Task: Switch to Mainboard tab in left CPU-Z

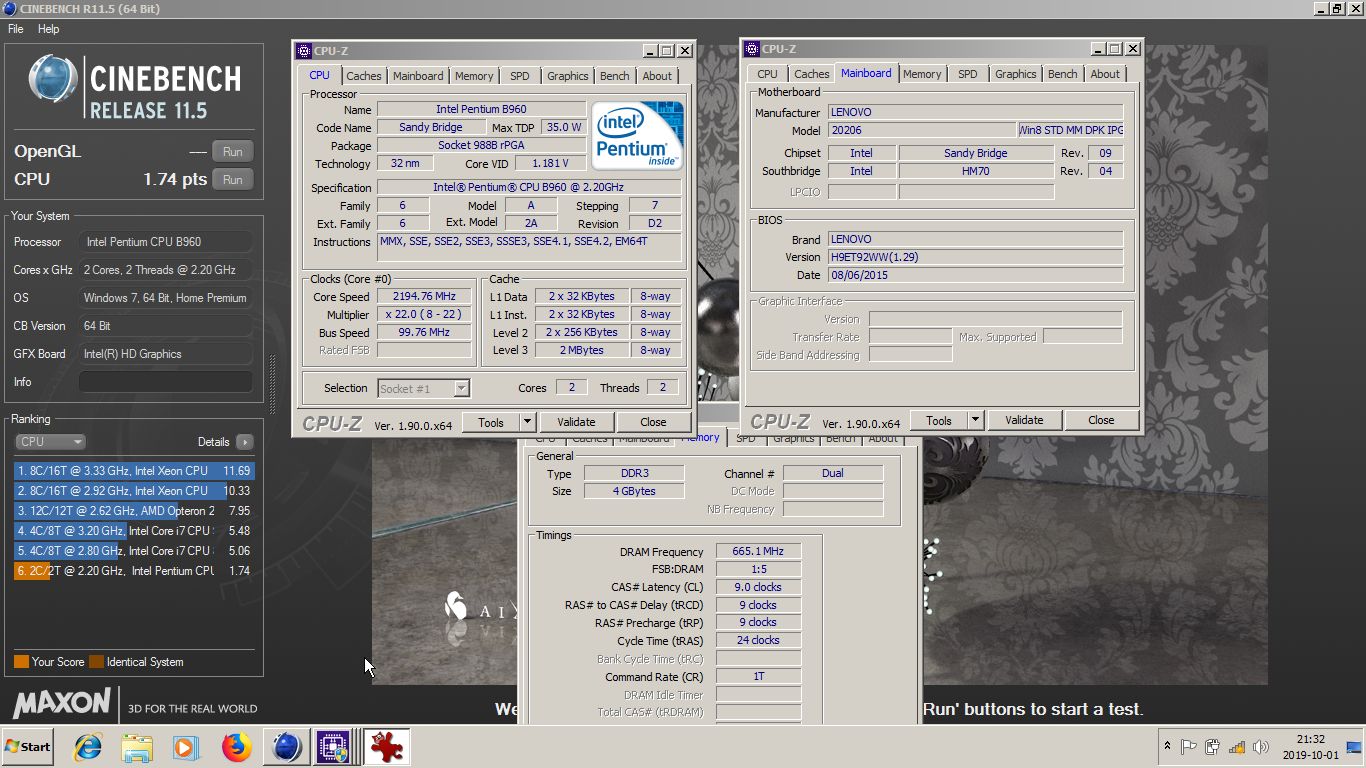Action: pos(418,76)
